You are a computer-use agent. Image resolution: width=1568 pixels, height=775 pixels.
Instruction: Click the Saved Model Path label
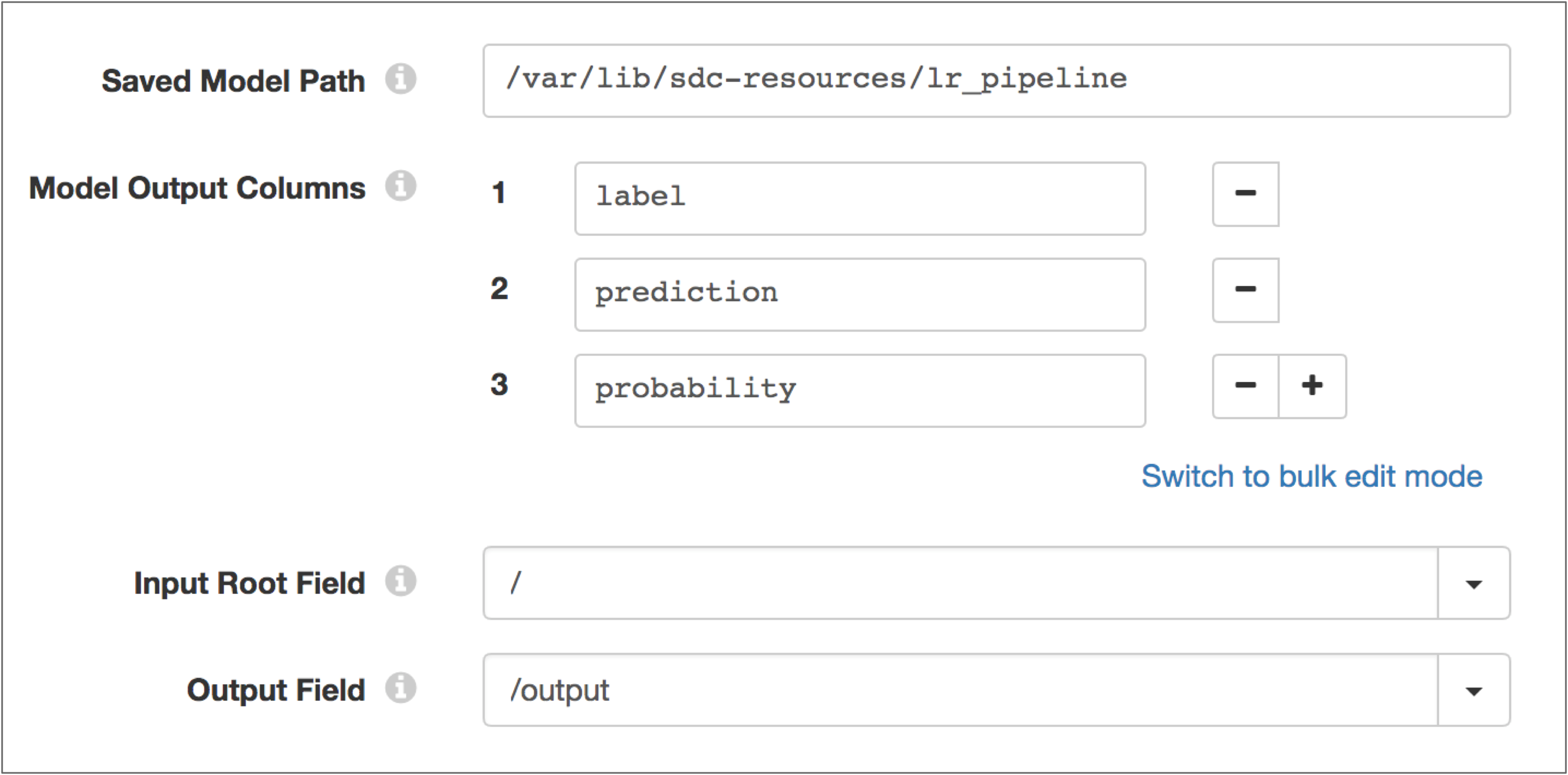tap(233, 81)
